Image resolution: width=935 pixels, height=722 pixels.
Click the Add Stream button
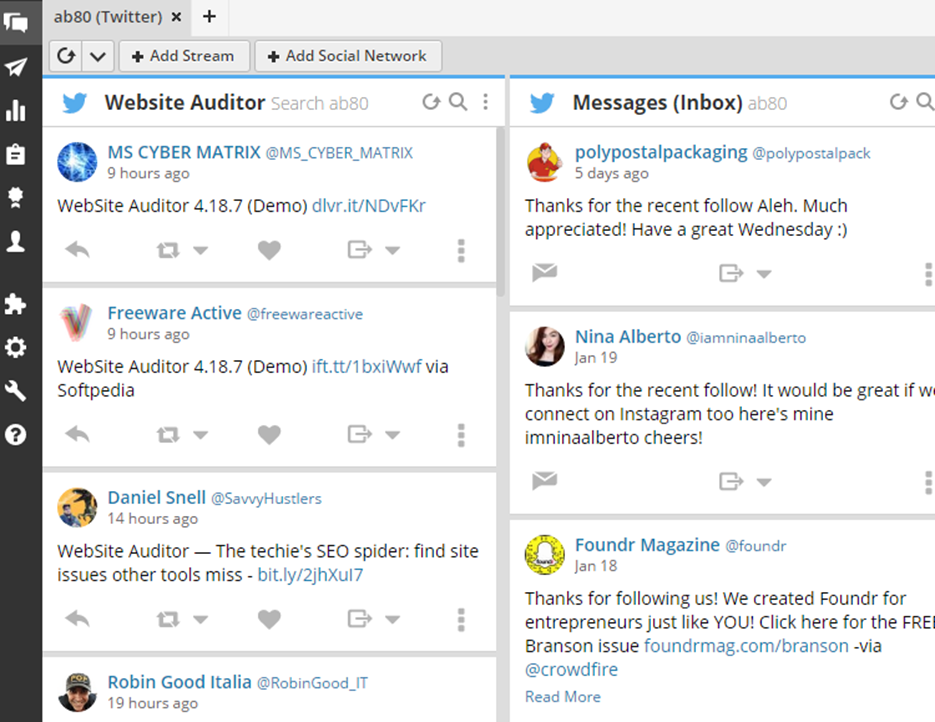(183, 56)
